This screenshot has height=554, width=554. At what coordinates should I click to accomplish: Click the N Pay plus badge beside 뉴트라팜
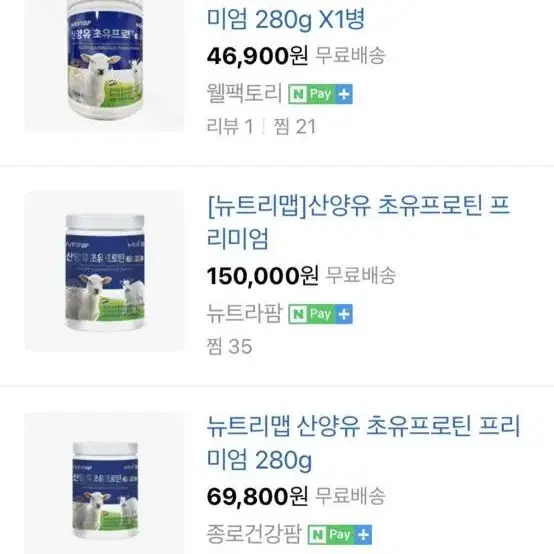[x=320, y=314]
